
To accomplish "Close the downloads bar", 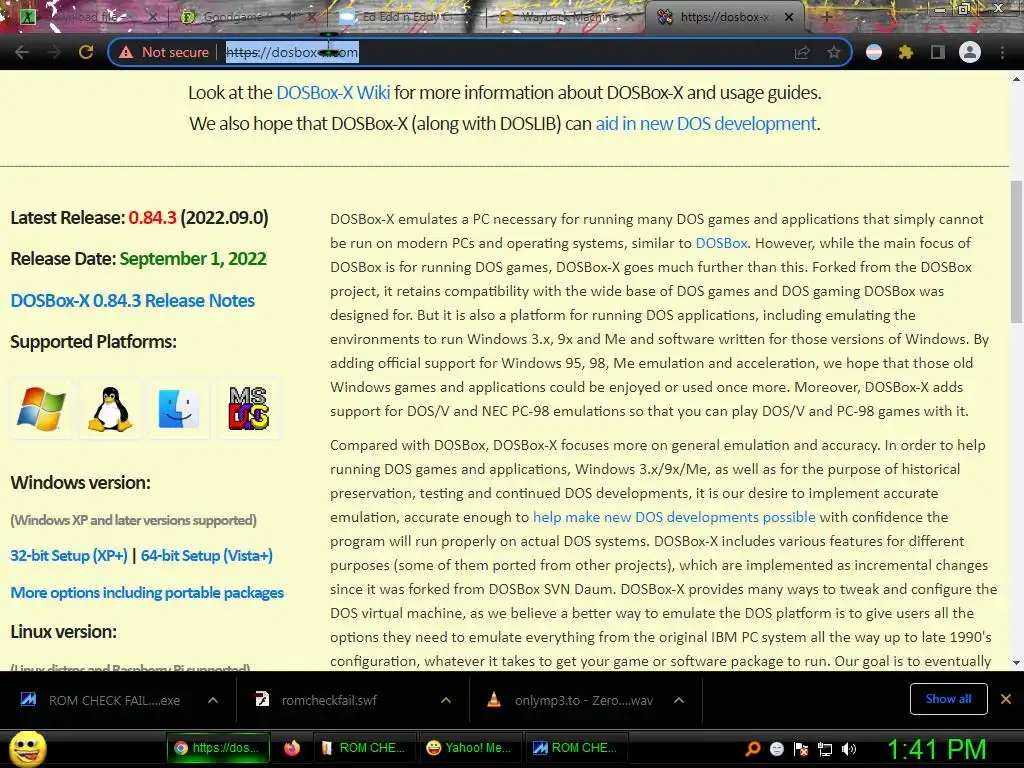I will [x=1006, y=699].
